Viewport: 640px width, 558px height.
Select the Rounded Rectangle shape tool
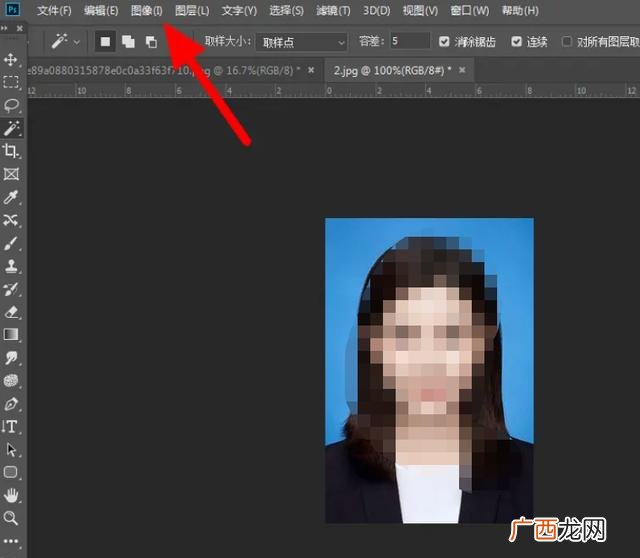click(x=11, y=472)
